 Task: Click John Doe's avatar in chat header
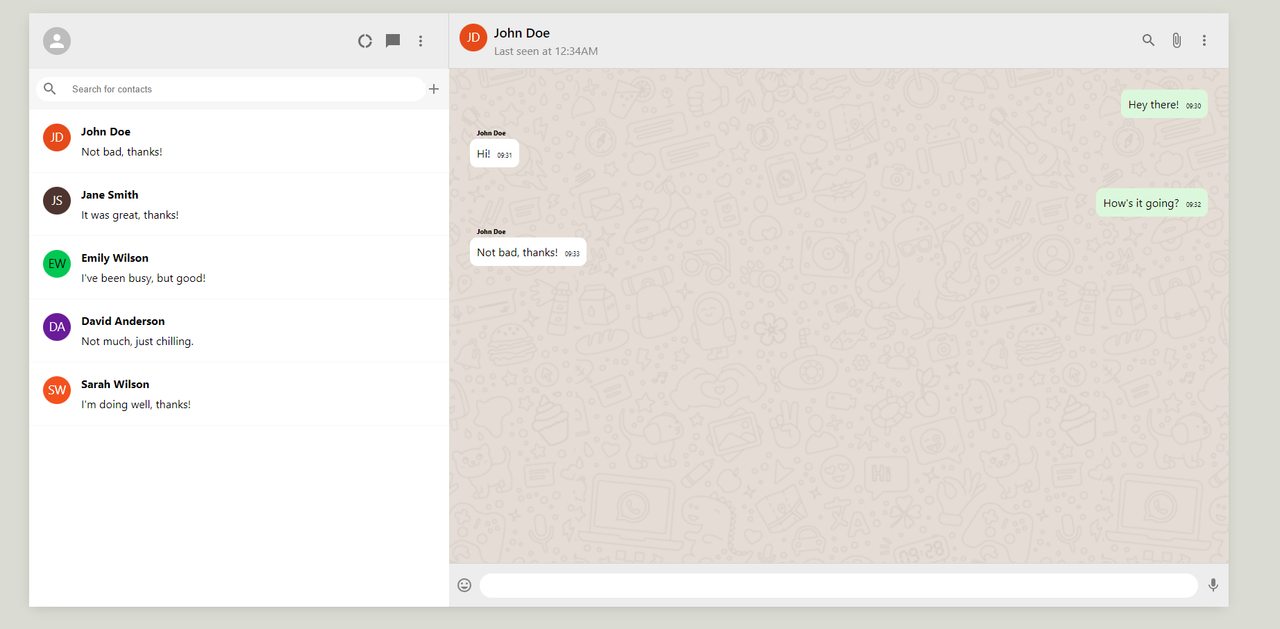473,37
